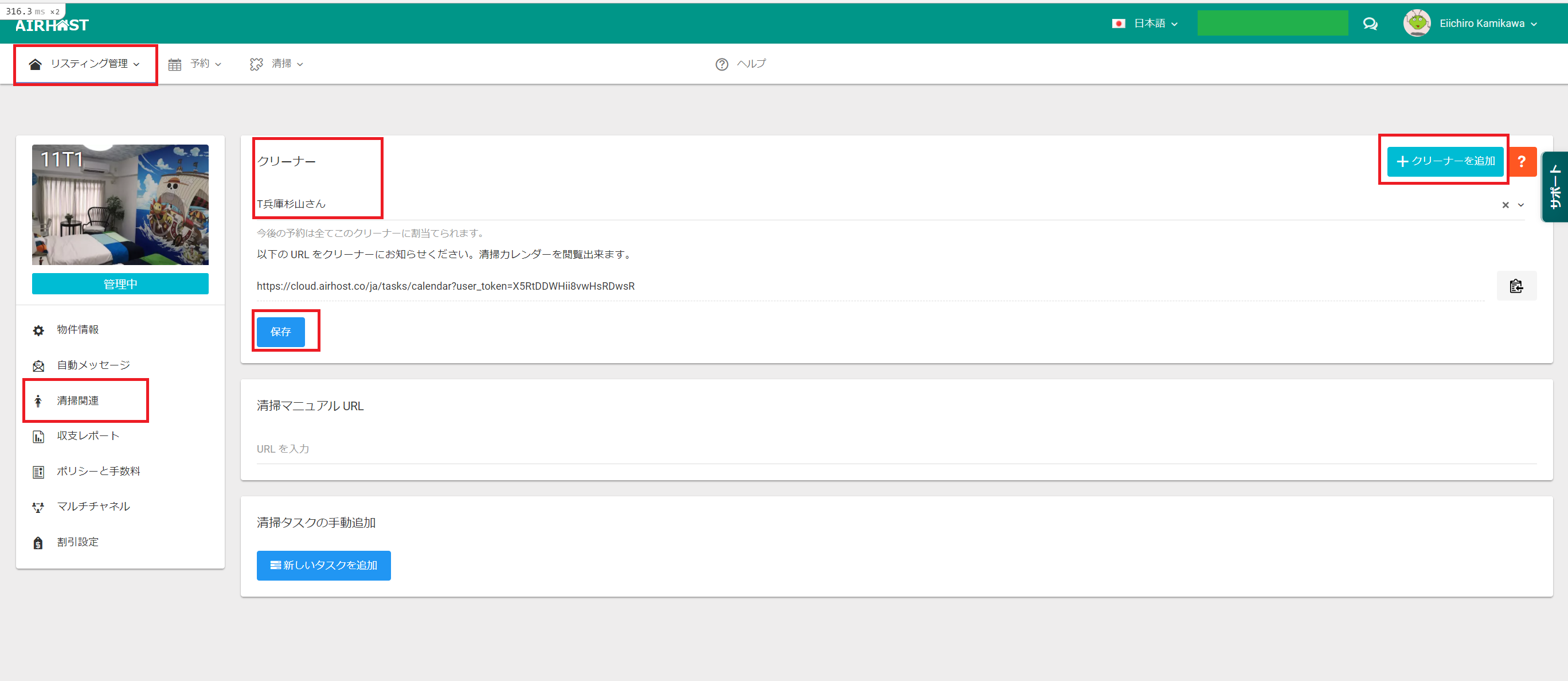Click the clipboard copy URL icon
Image resolution: width=1568 pixels, height=681 pixels.
point(1516,286)
